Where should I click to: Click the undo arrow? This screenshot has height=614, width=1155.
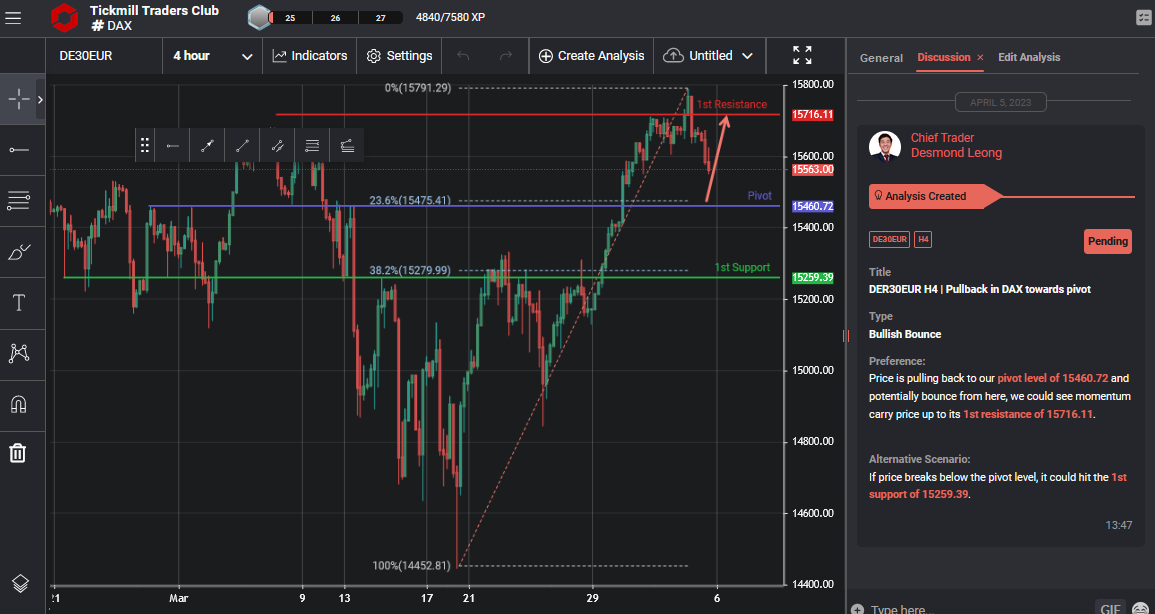463,56
